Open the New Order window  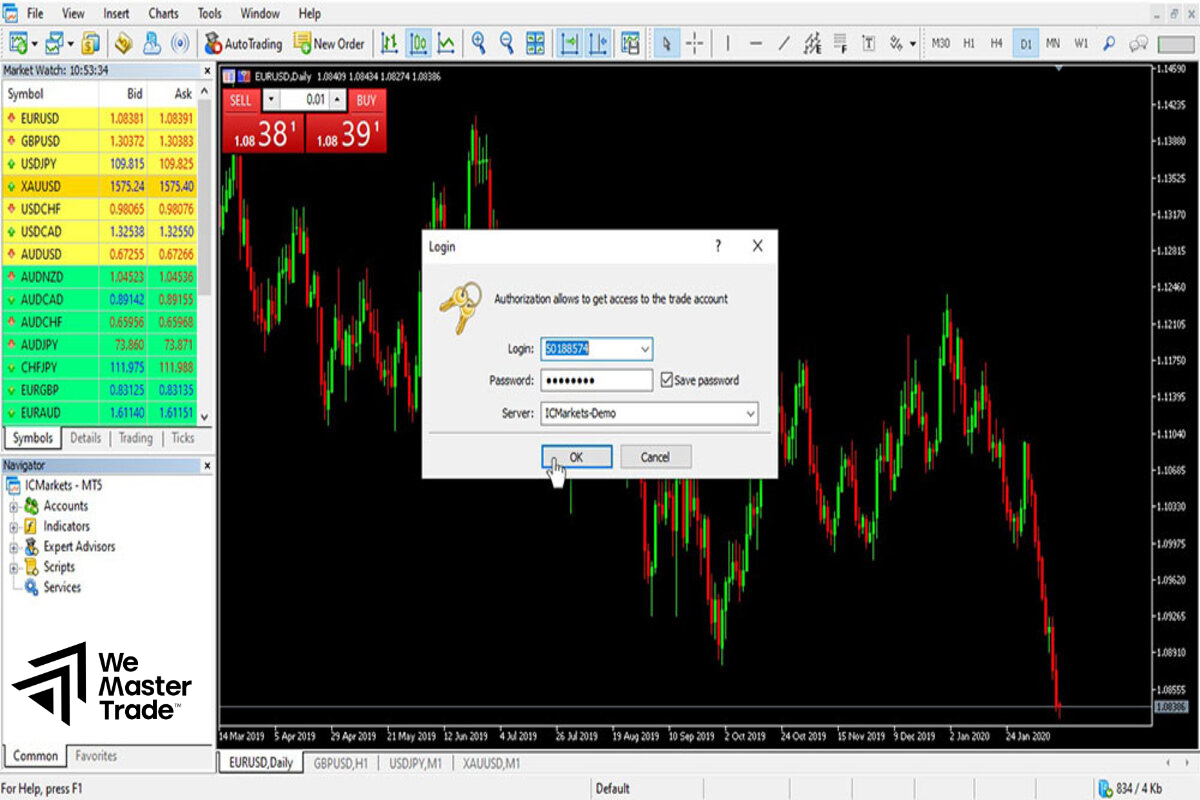[x=329, y=44]
